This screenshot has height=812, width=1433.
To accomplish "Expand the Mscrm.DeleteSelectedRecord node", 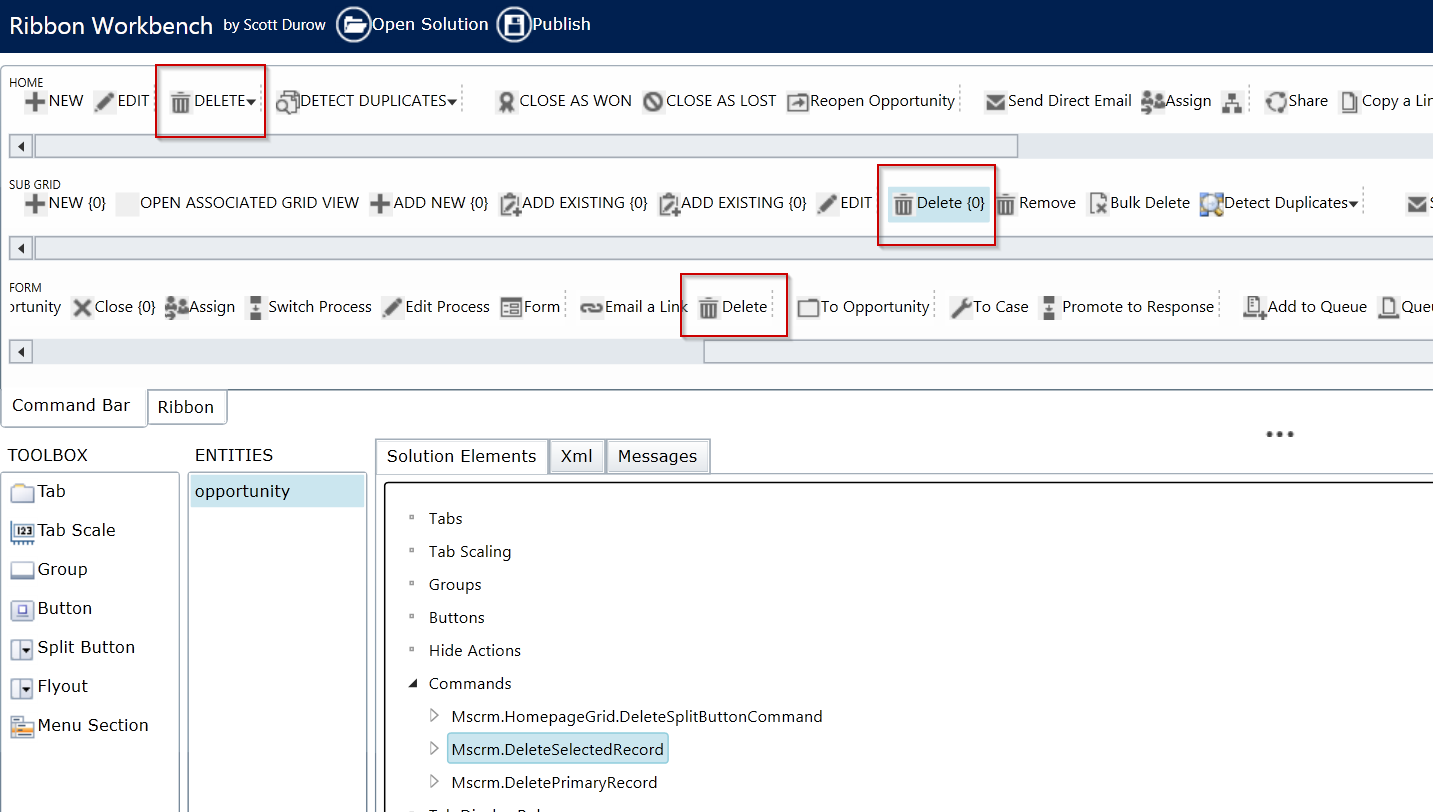I will click(434, 749).
